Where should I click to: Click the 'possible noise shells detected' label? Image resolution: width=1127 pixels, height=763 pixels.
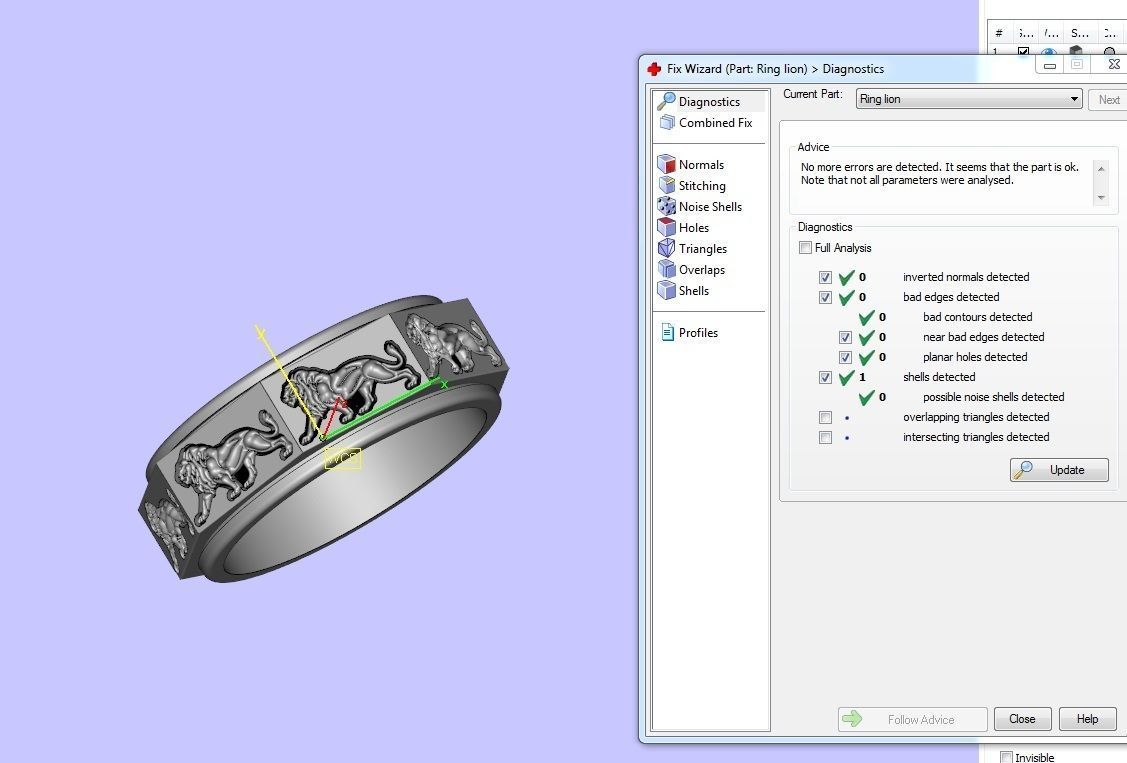click(x=993, y=397)
